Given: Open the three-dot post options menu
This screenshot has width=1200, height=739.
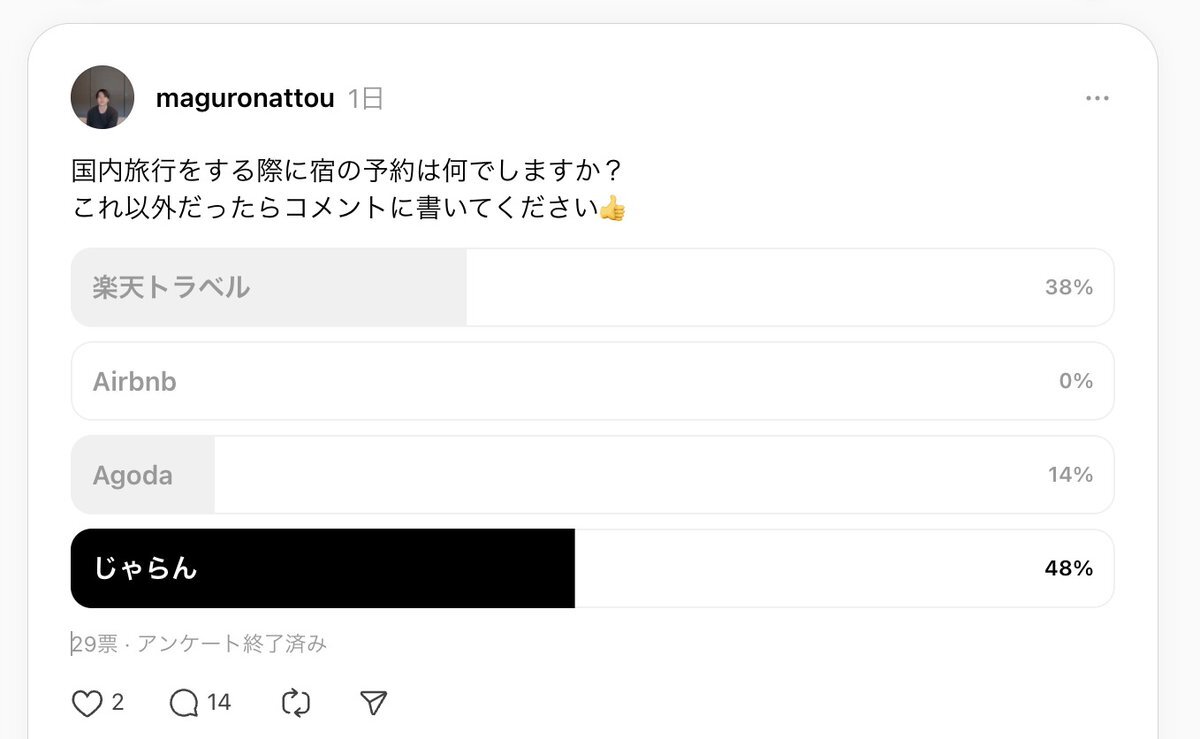Looking at the screenshot, I should point(1097,98).
